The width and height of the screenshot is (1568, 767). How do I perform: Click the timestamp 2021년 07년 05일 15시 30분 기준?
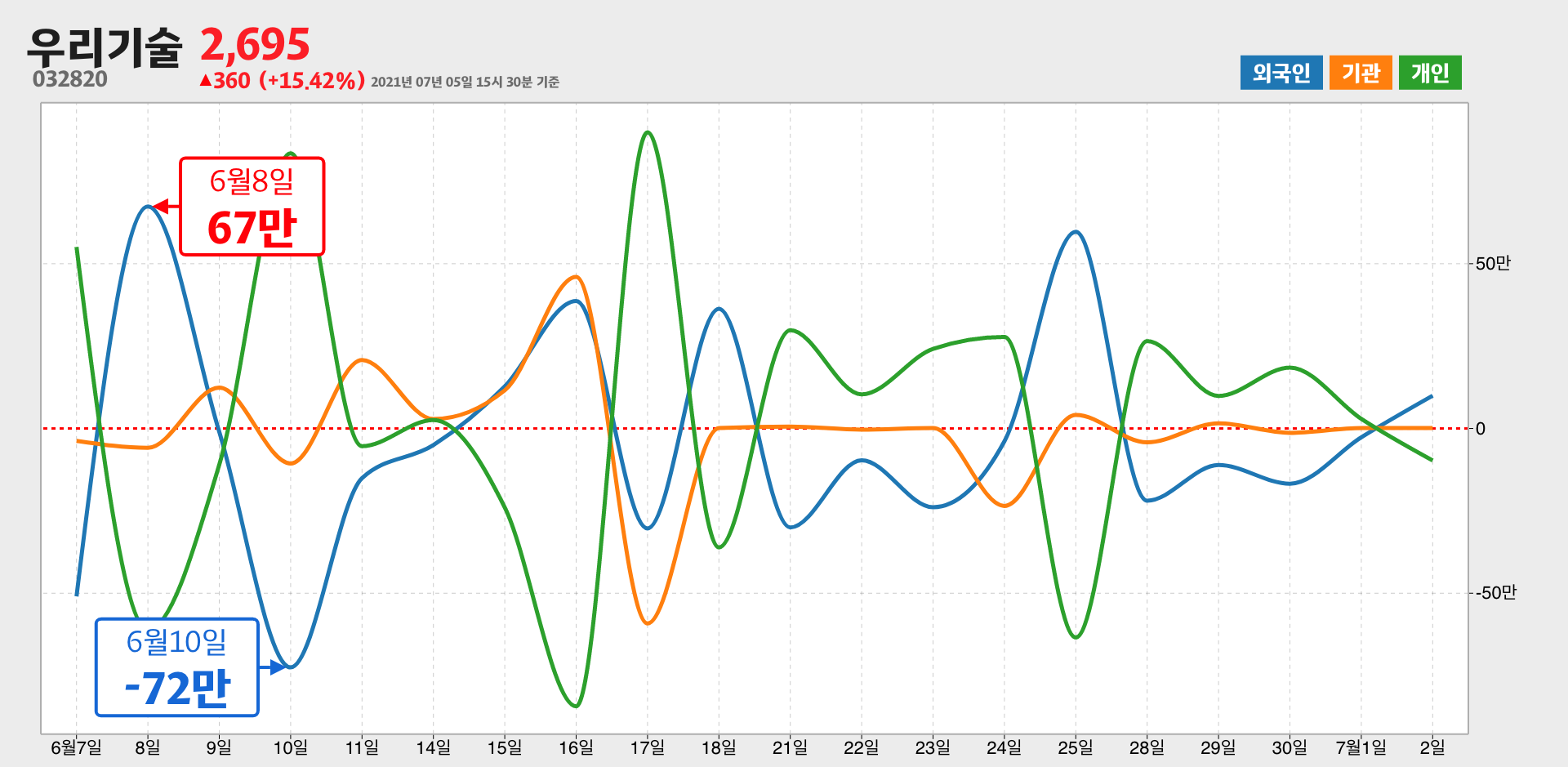click(465, 82)
